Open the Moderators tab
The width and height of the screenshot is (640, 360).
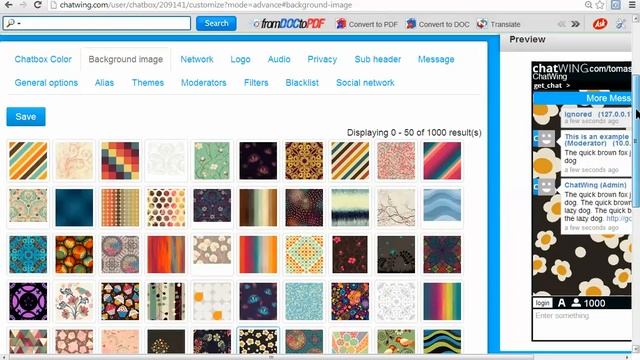pos(204,82)
